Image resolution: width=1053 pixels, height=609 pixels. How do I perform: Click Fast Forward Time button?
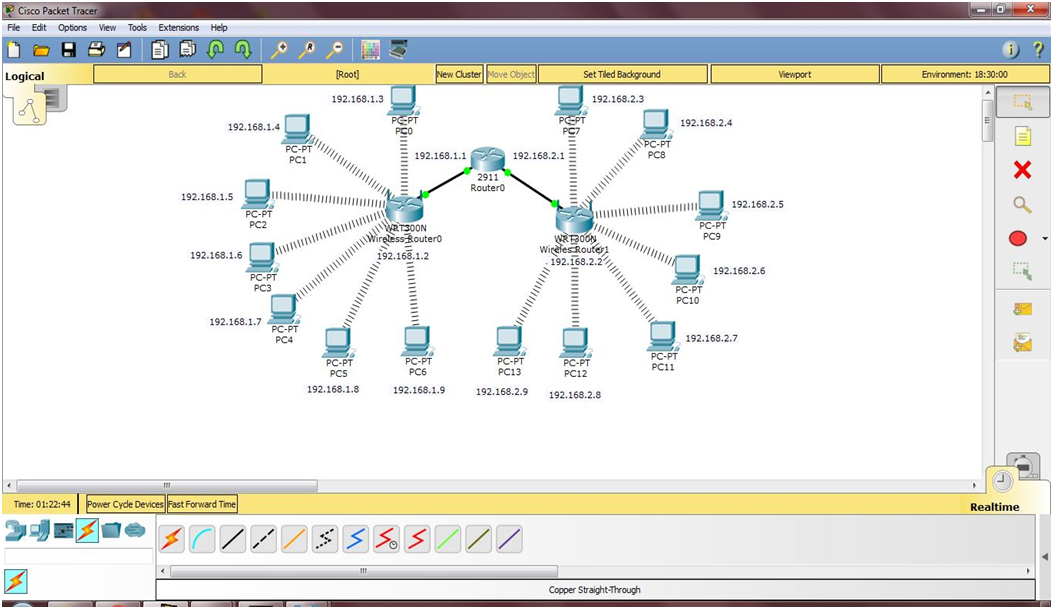tap(202, 504)
